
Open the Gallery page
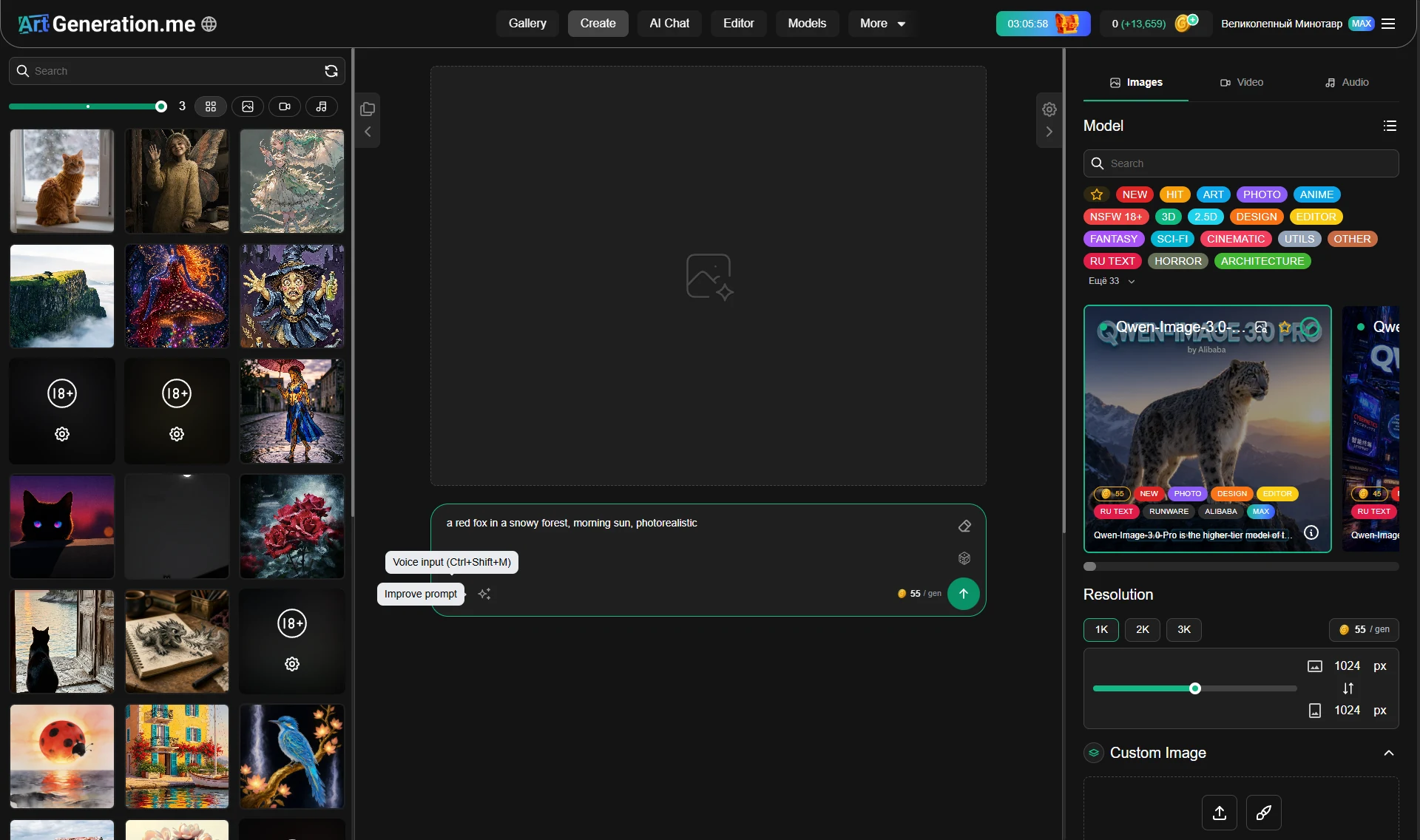coord(527,24)
